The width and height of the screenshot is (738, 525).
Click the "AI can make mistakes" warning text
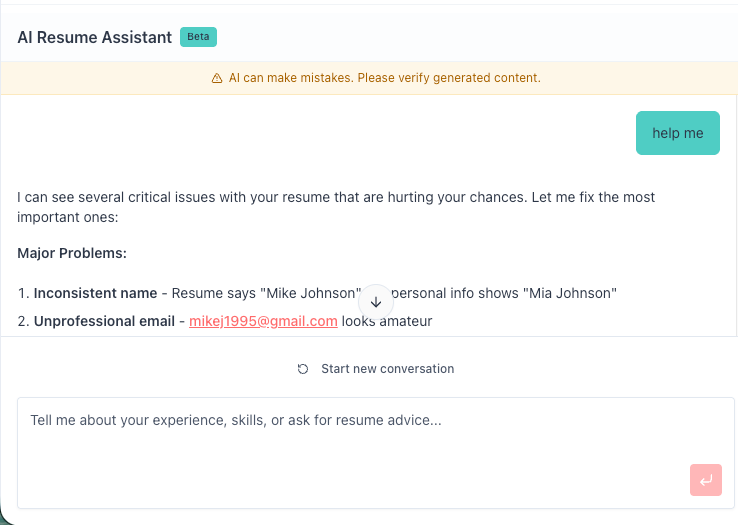pos(384,78)
